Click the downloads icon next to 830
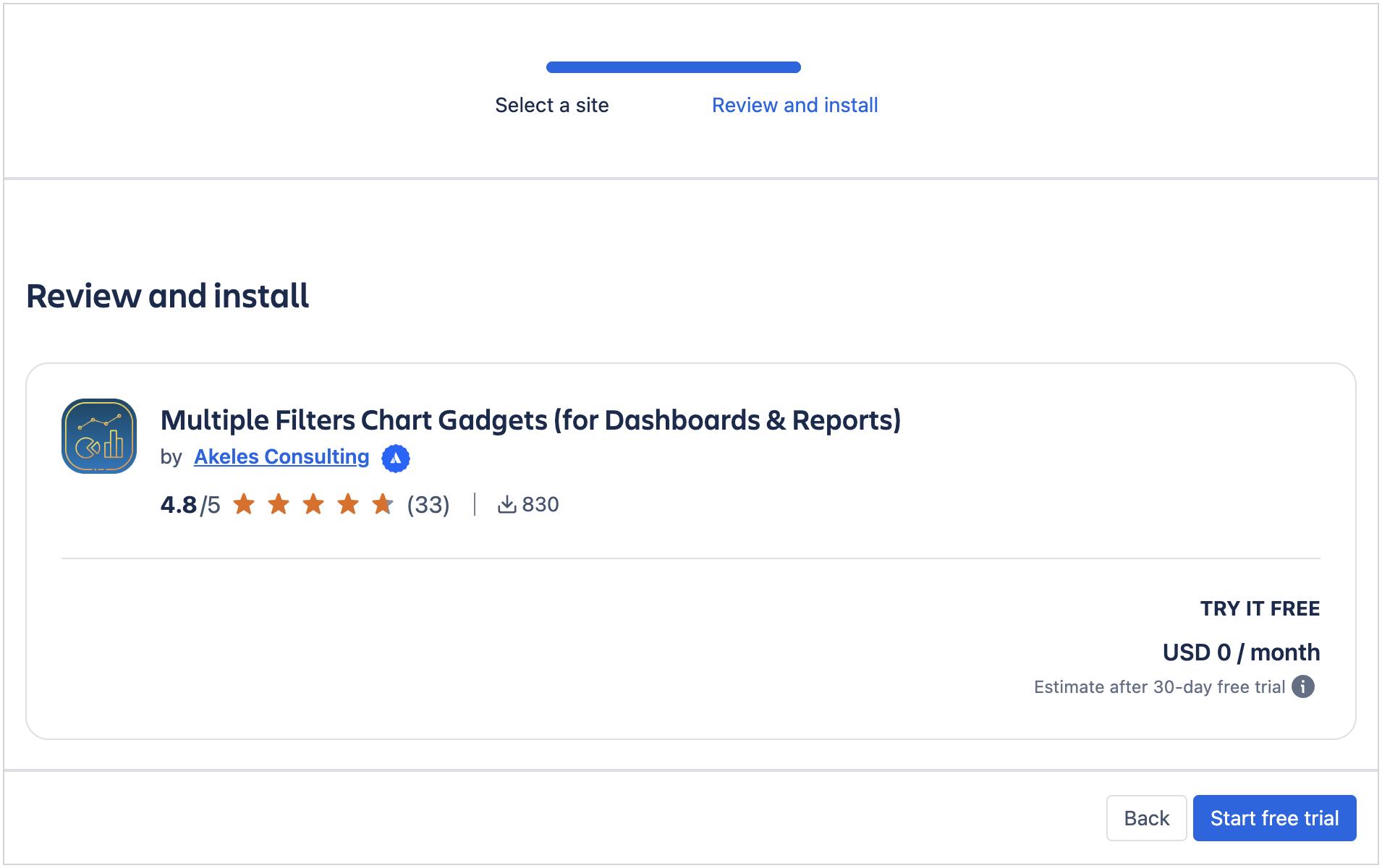This screenshot has width=1382, height=868. (x=506, y=504)
